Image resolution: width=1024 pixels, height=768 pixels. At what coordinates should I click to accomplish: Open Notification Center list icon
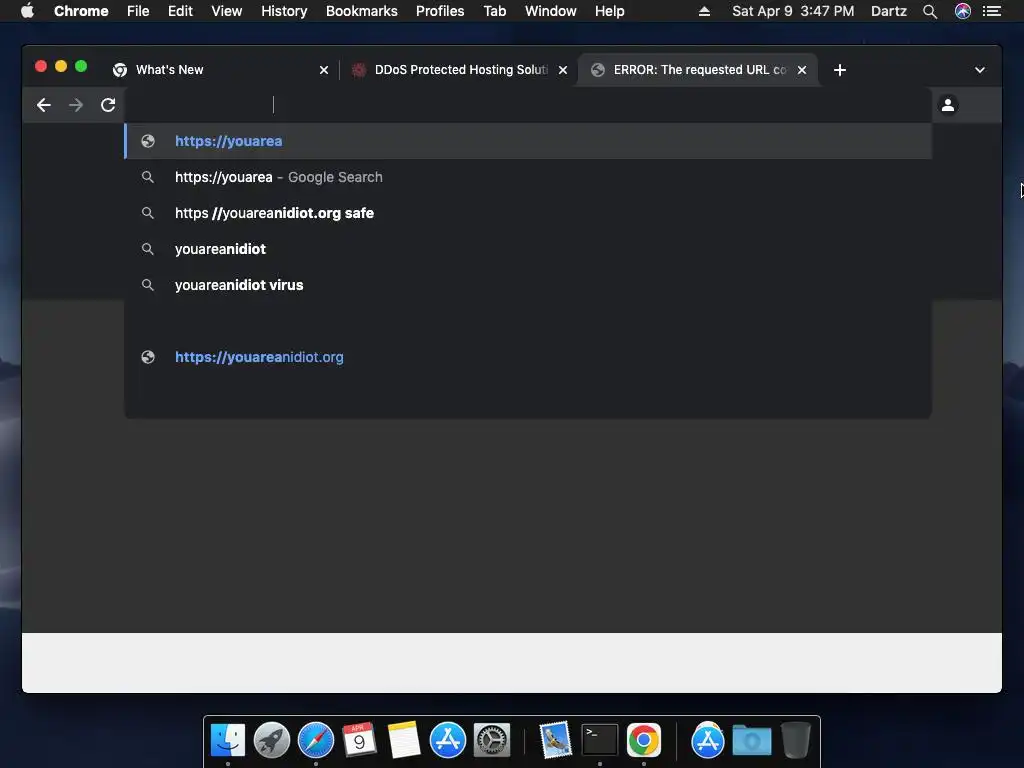[992, 11]
